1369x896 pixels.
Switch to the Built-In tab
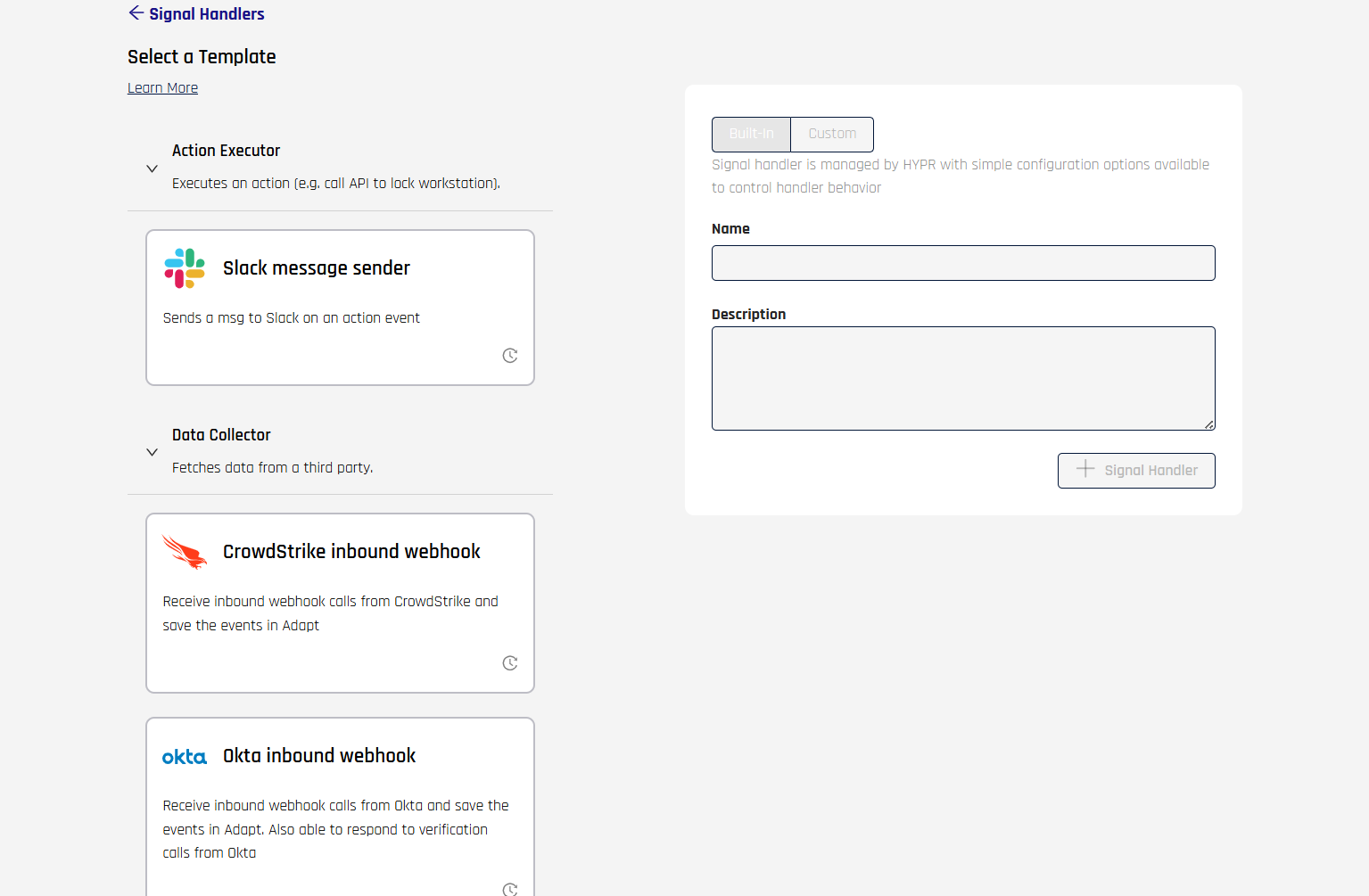[x=751, y=134]
